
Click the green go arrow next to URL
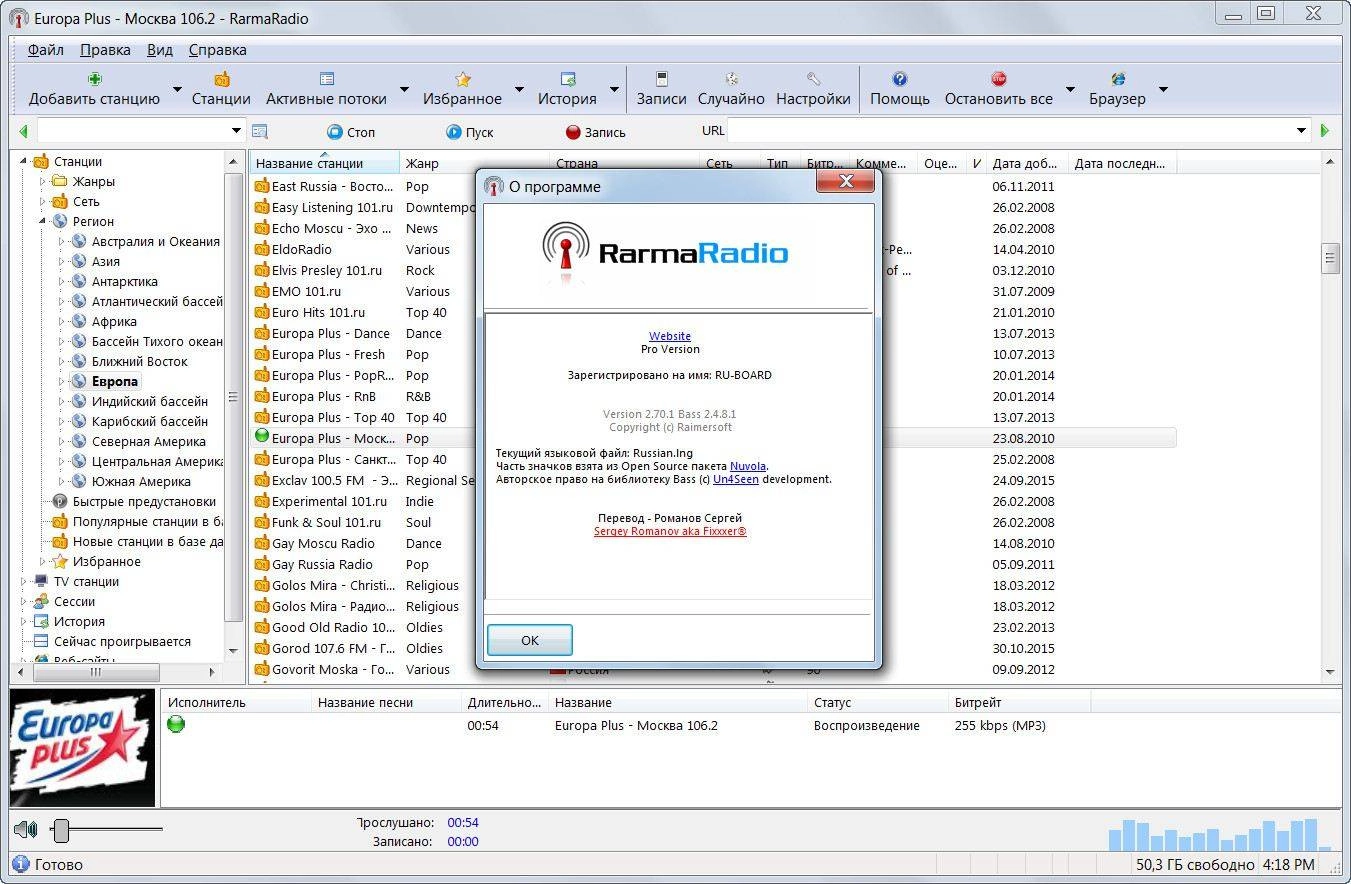pyautogui.click(x=1325, y=131)
